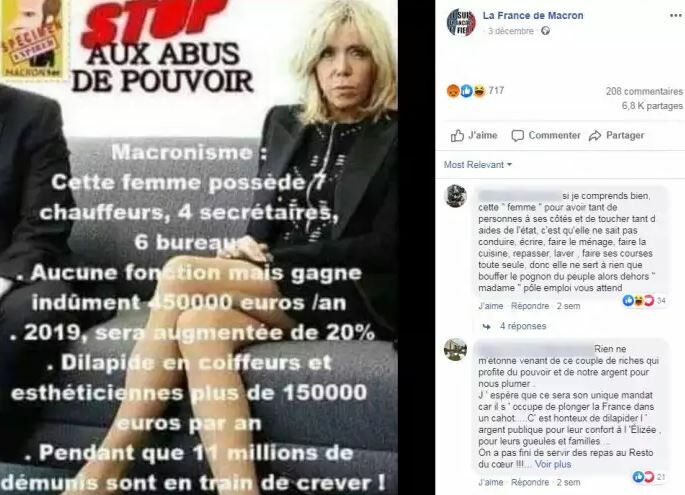Click the second commenter's profile picture
685x495 pixels.
pos(455,350)
